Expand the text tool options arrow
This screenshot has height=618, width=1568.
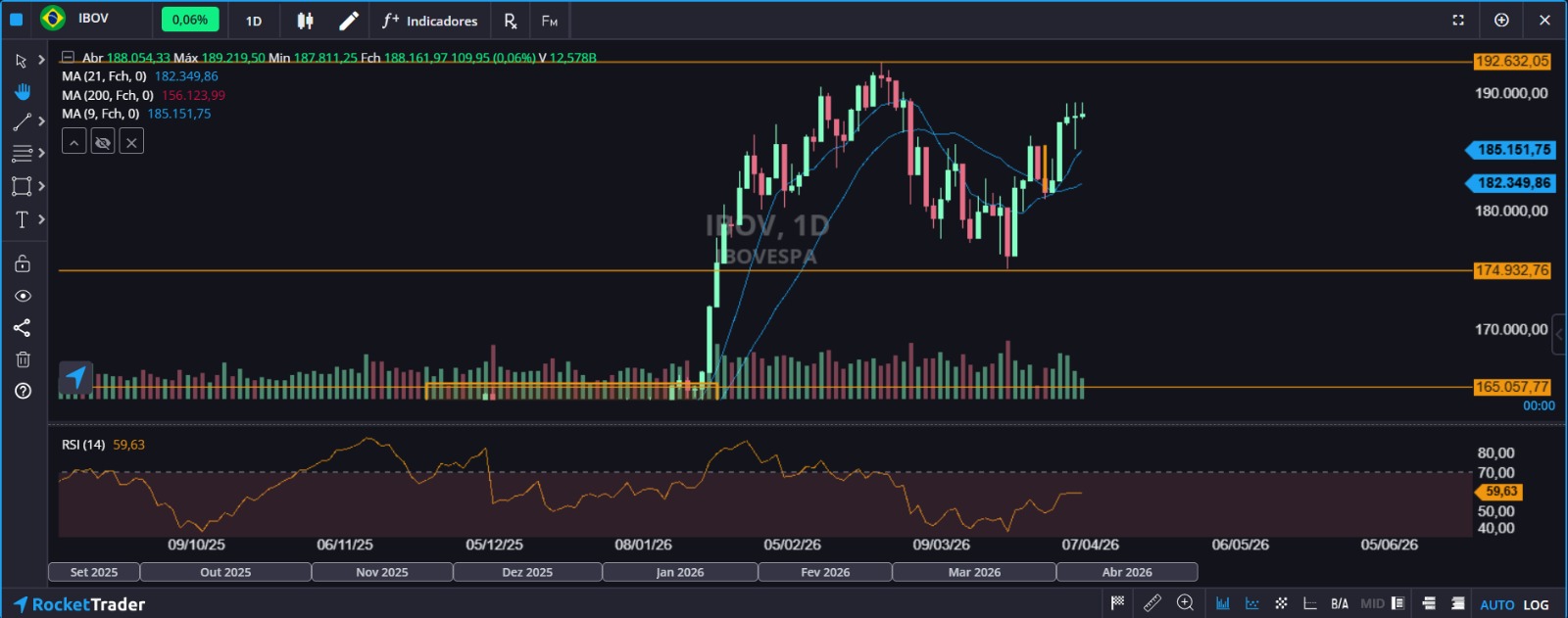point(41,219)
